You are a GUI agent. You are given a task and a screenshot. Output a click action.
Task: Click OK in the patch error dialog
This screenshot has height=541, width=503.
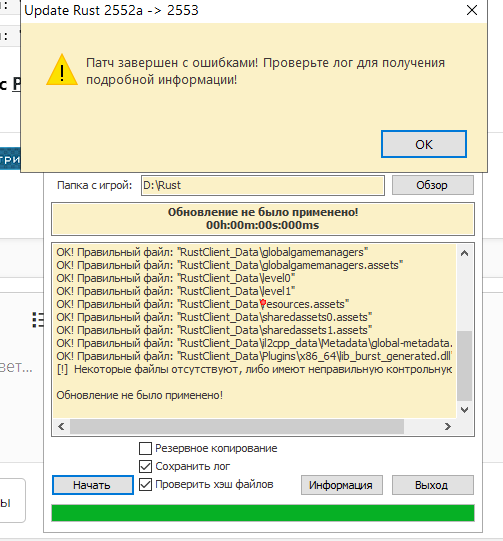click(424, 144)
